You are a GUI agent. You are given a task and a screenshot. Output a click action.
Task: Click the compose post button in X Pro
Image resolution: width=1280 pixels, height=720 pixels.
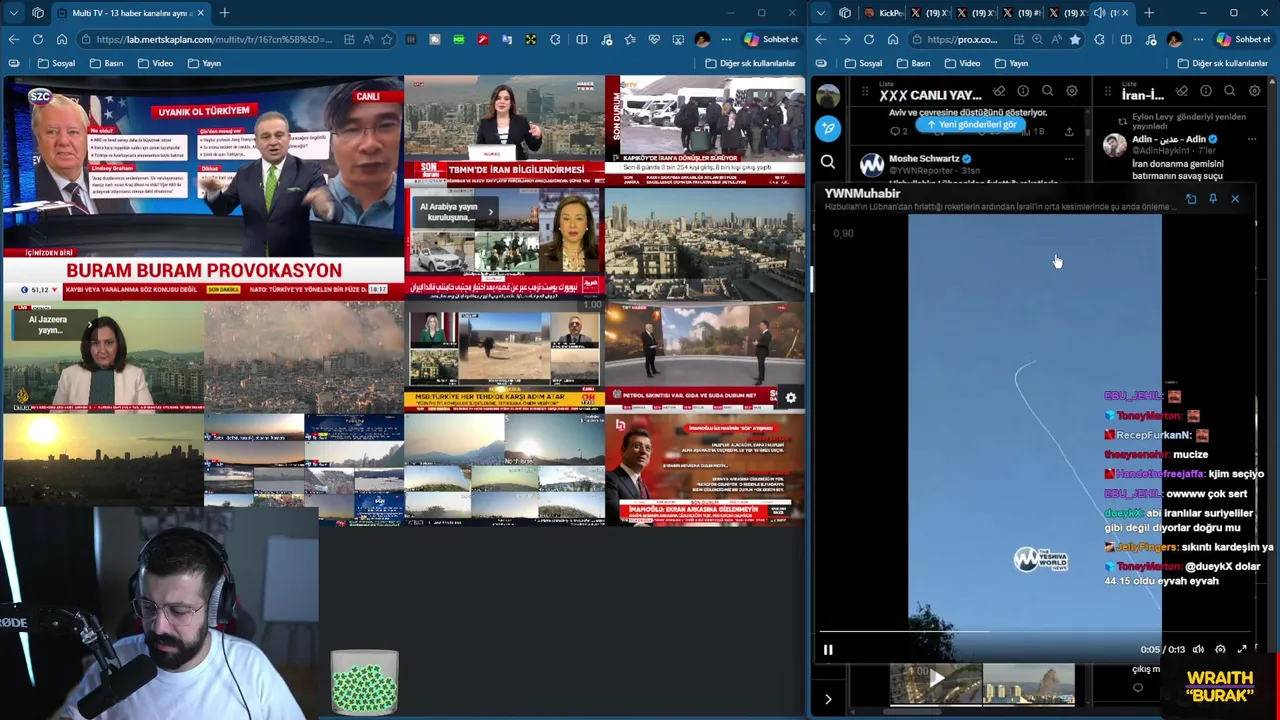pyautogui.click(x=828, y=127)
